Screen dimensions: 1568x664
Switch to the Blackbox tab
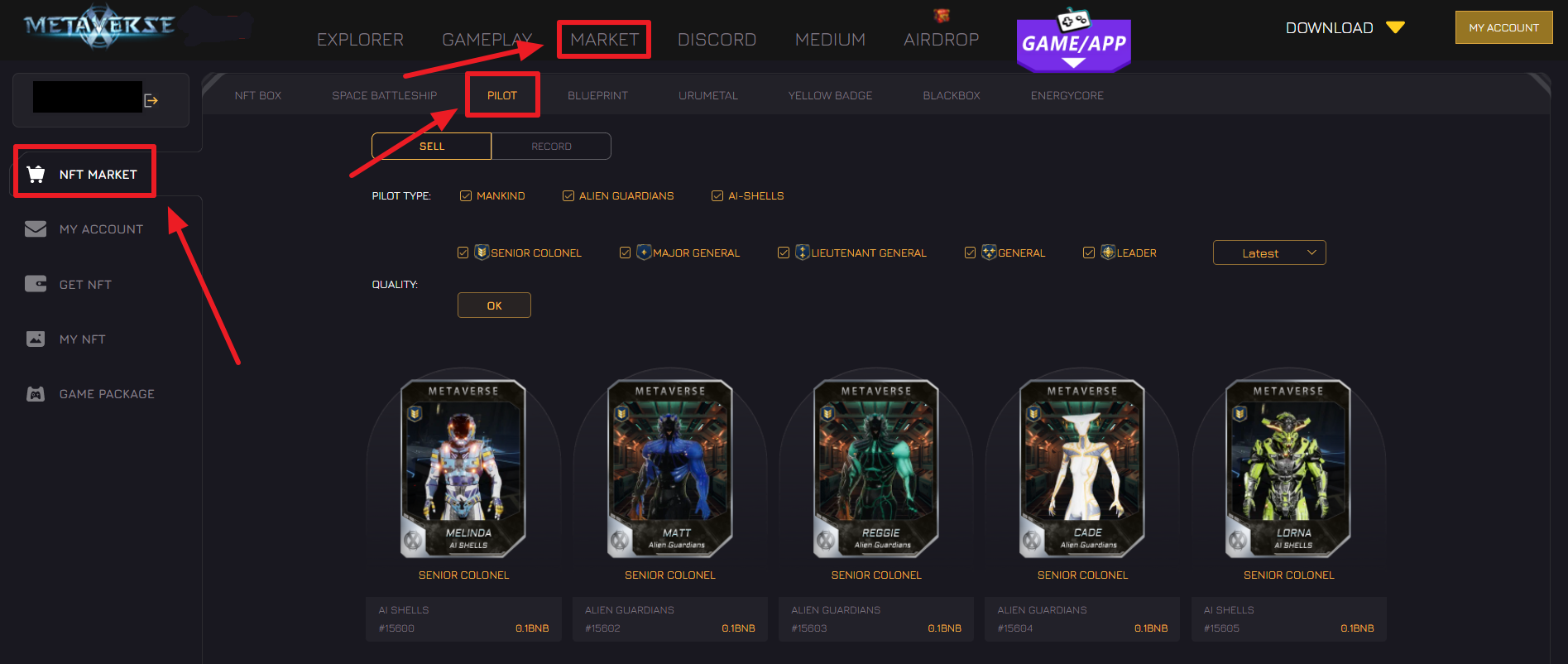click(x=952, y=95)
